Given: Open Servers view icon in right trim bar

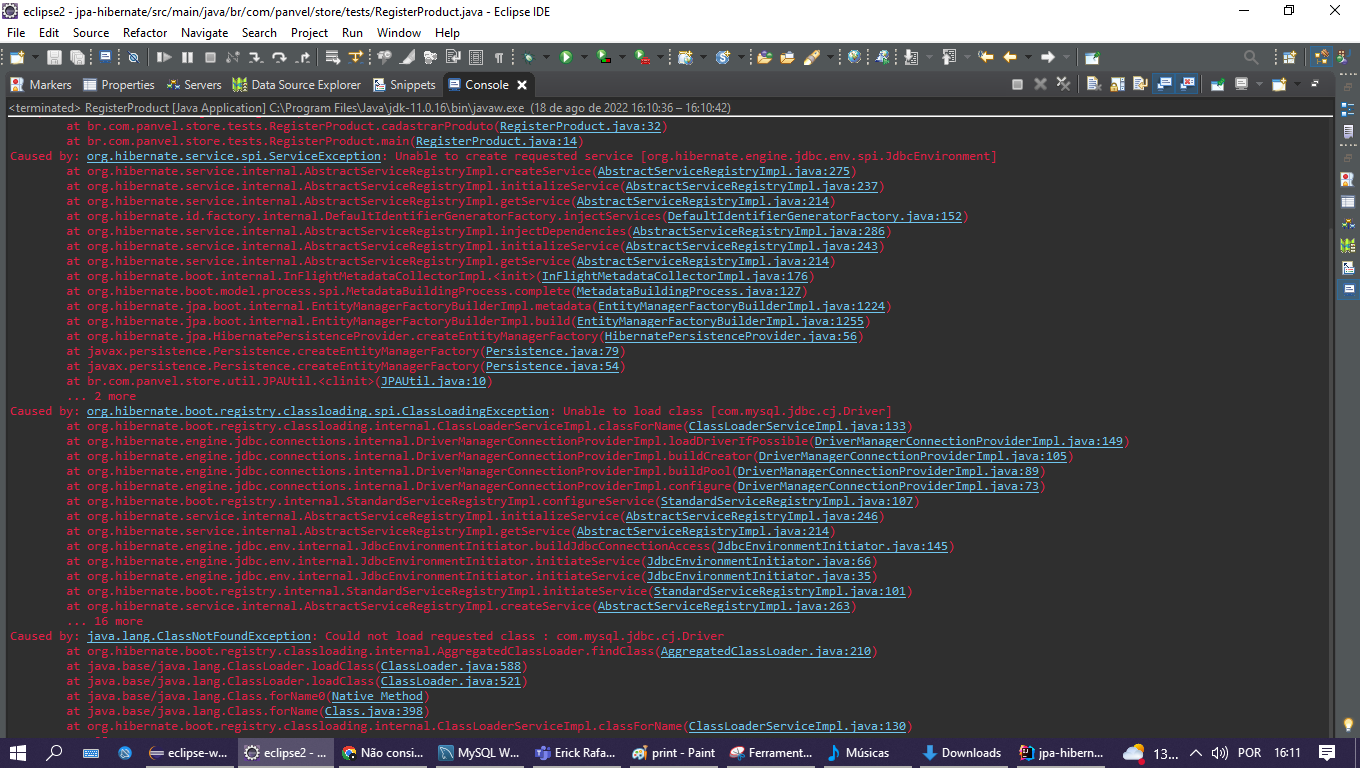Looking at the screenshot, I should click(1348, 223).
